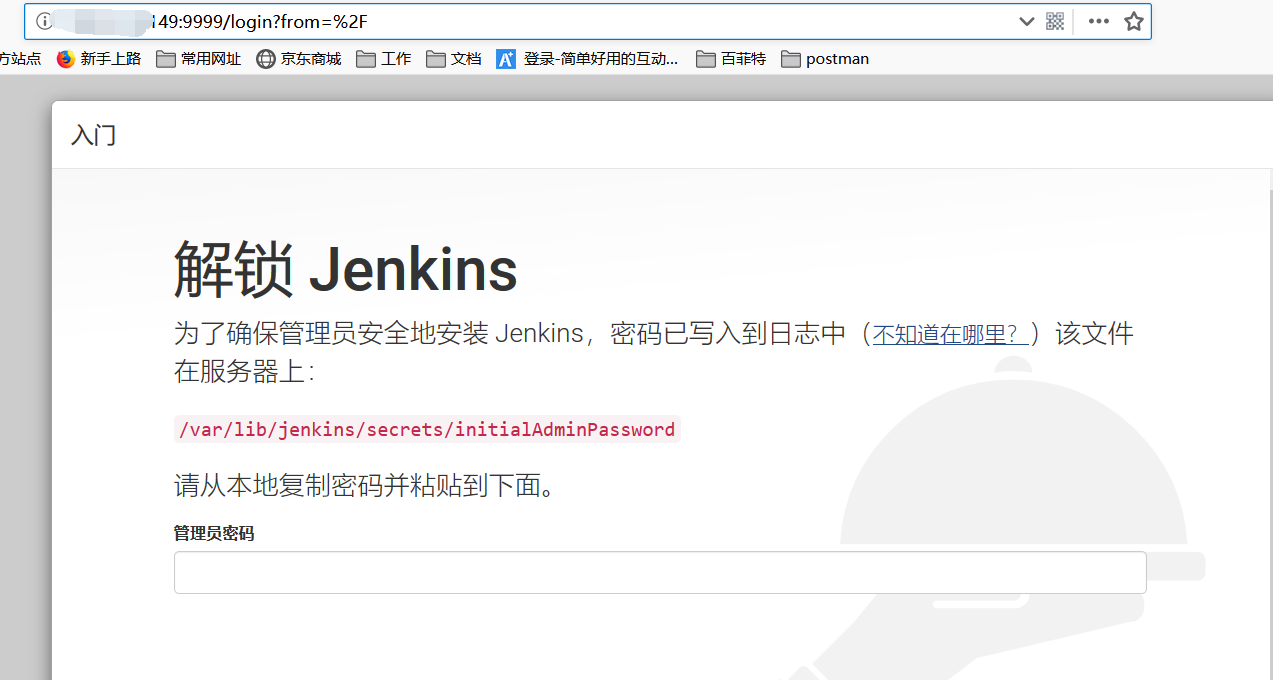This screenshot has height=680, width=1273.
Task: Follow the 不知道在哪里？ link
Action: (950, 334)
